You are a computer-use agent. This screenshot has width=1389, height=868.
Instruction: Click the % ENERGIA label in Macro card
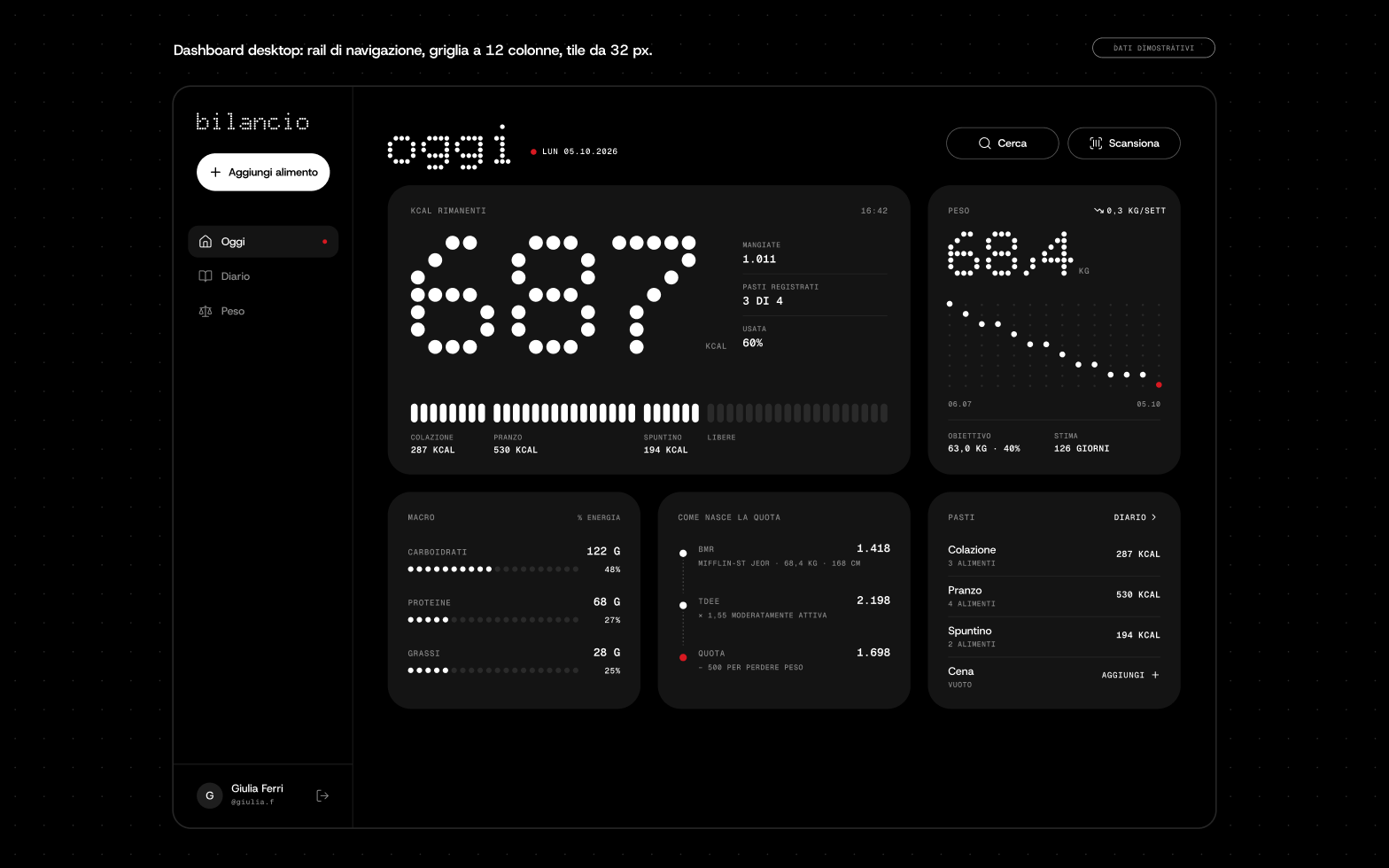click(x=599, y=517)
